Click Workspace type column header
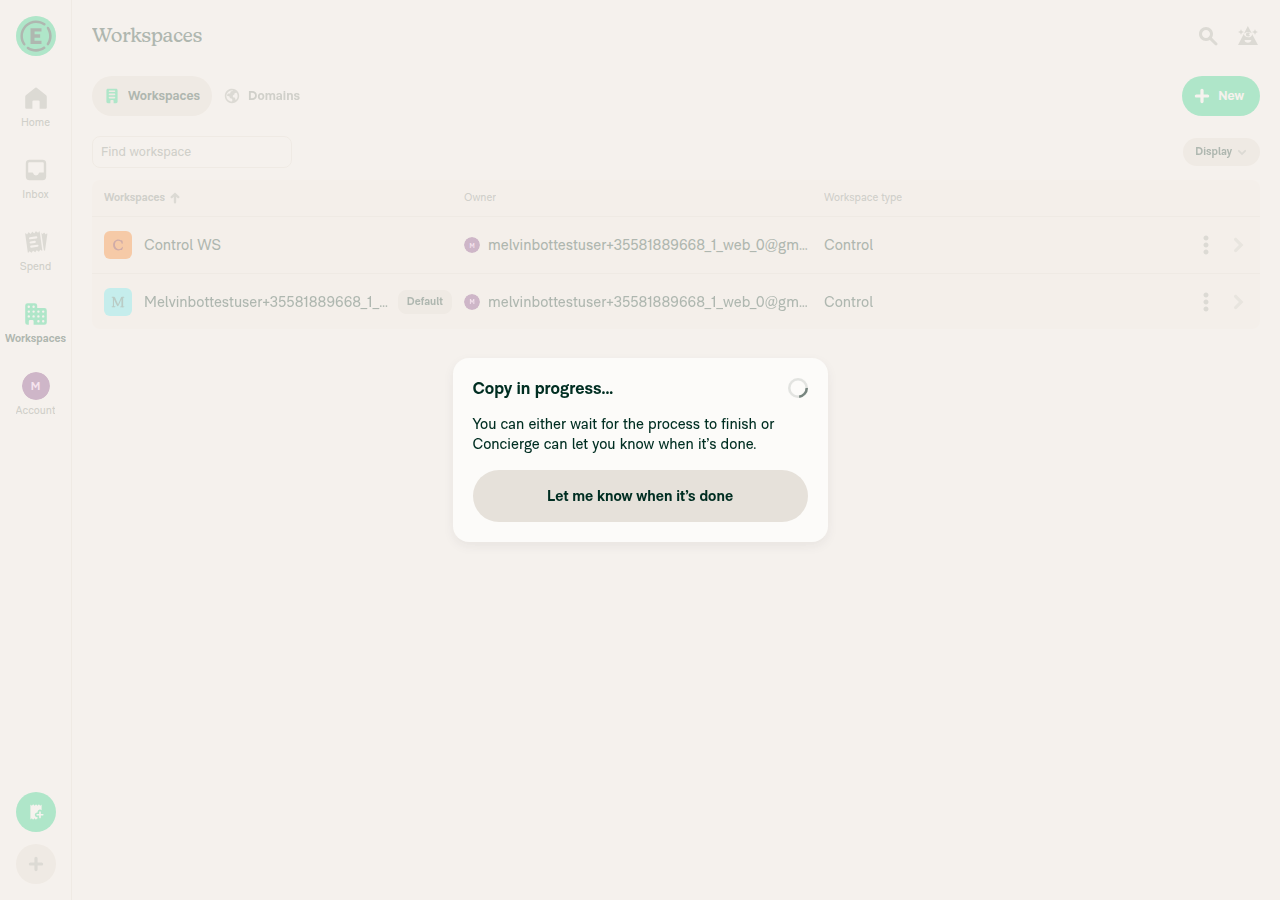The image size is (1280, 900). point(863,198)
